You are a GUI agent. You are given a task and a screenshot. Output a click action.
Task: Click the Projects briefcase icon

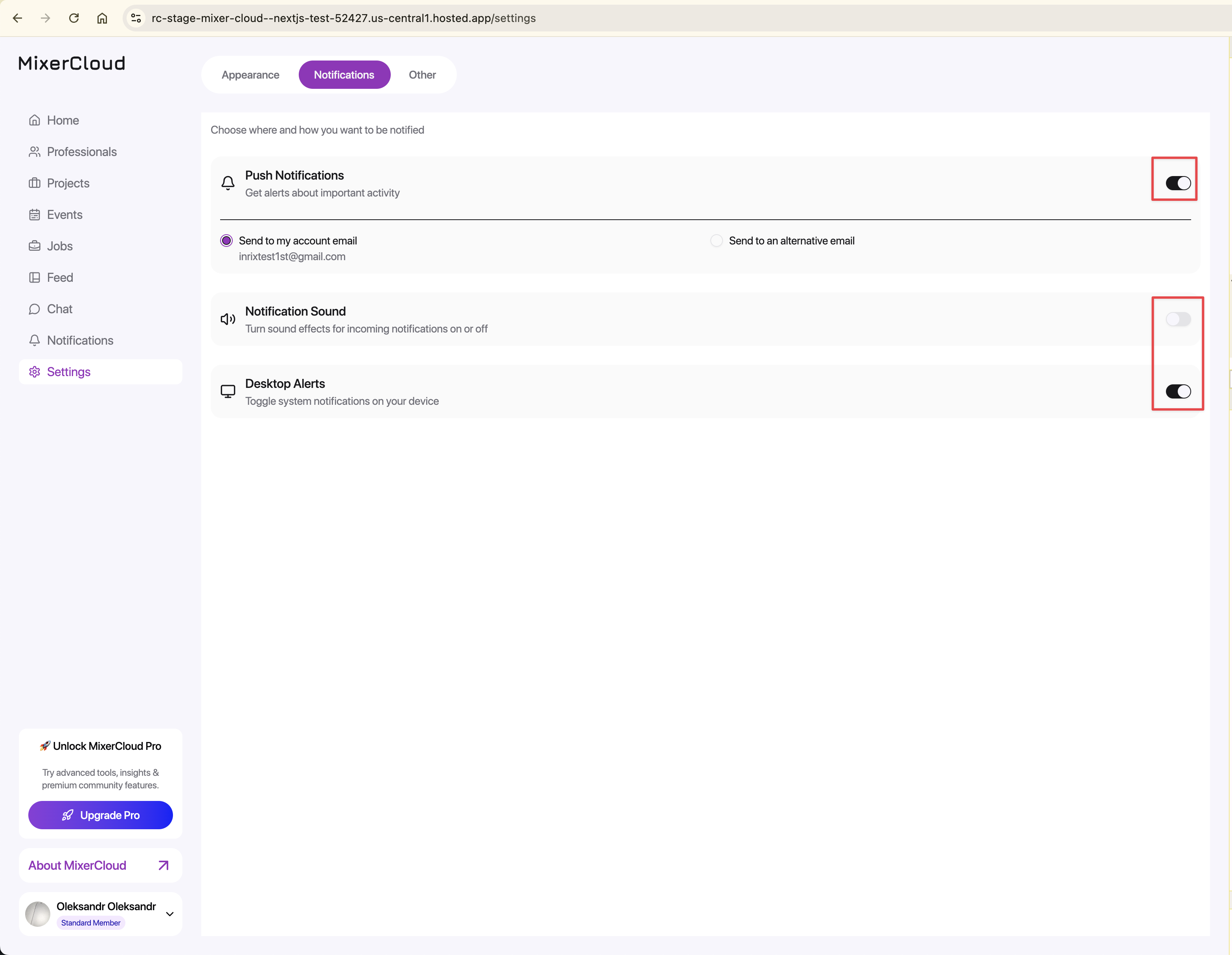tap(35, 183)
